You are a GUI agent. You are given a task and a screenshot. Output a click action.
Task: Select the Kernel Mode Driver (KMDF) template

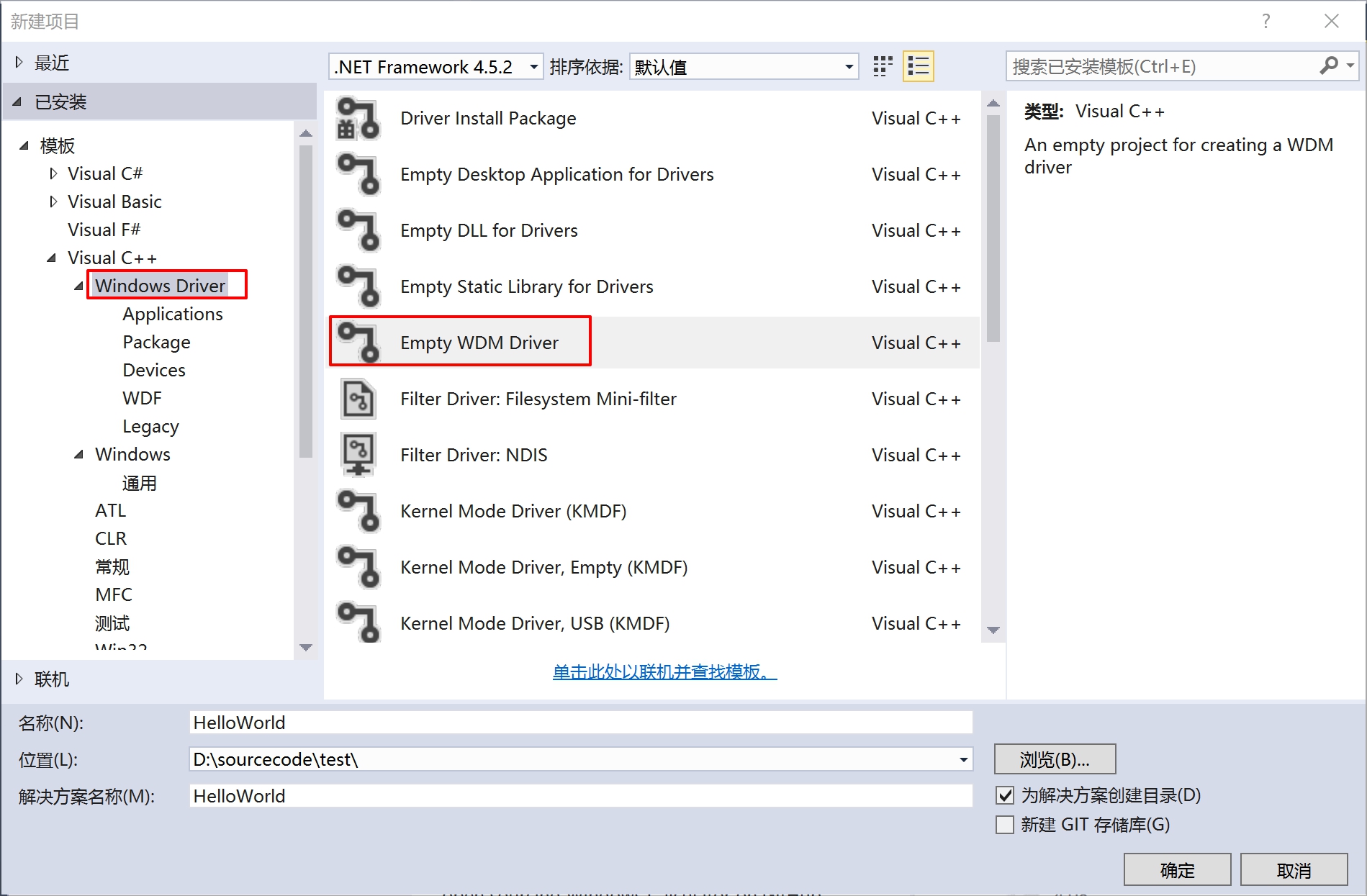513,511
